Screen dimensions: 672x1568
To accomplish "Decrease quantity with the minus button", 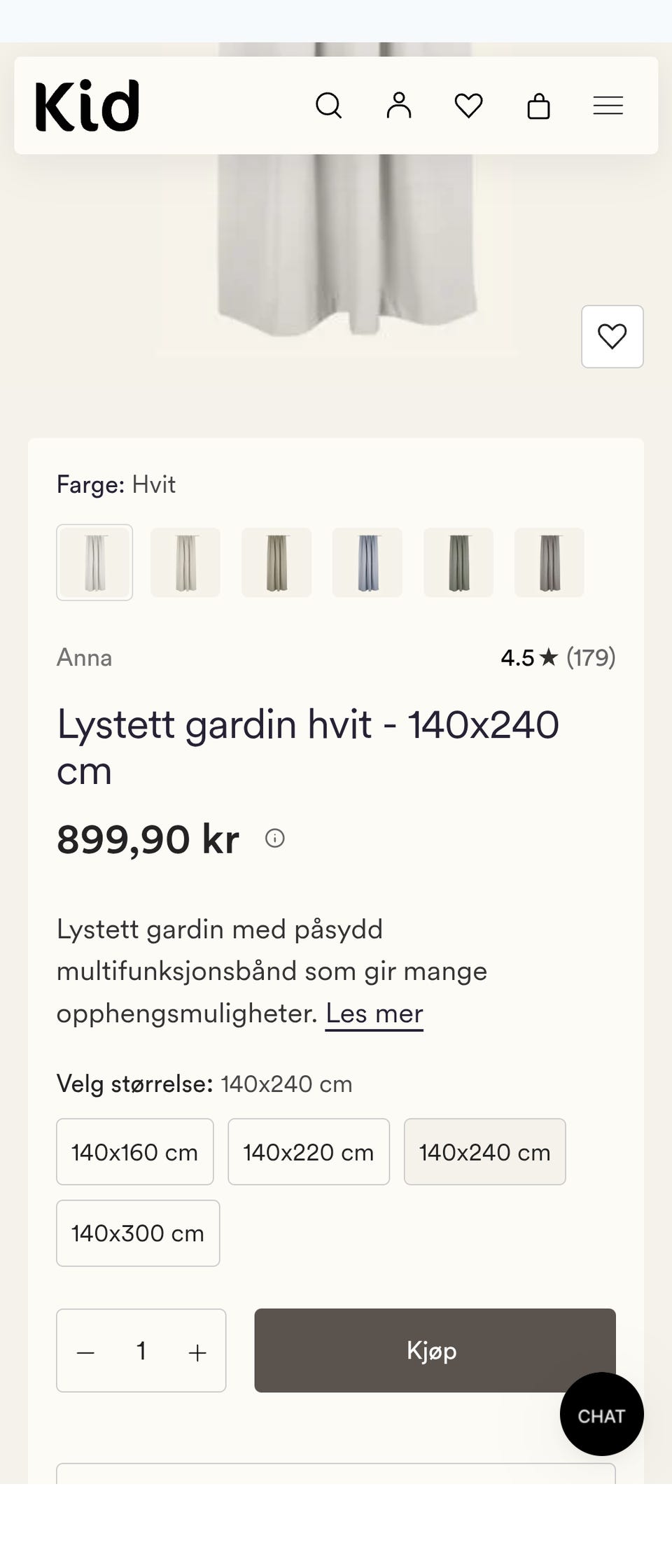I will (x=85, y=1352).
